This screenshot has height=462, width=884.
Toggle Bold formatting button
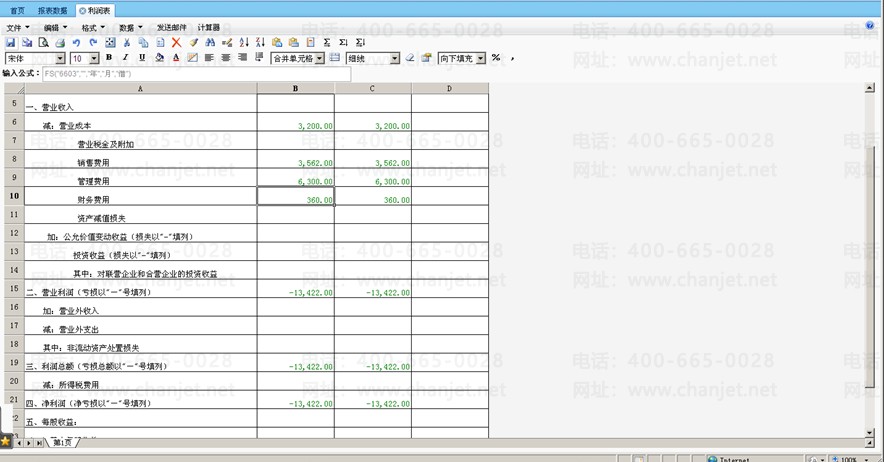[109, 58]
